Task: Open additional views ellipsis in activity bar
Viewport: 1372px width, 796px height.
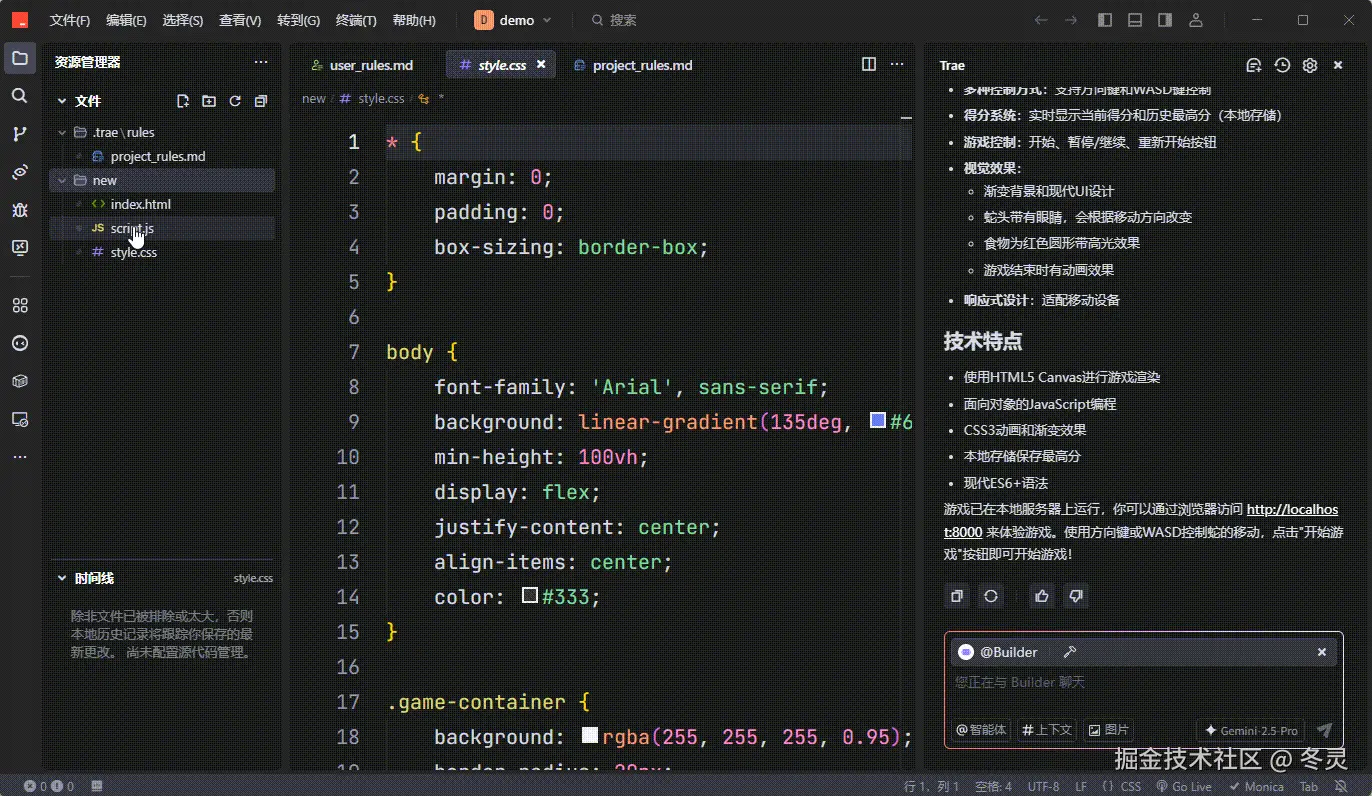Action: point(20,457)
